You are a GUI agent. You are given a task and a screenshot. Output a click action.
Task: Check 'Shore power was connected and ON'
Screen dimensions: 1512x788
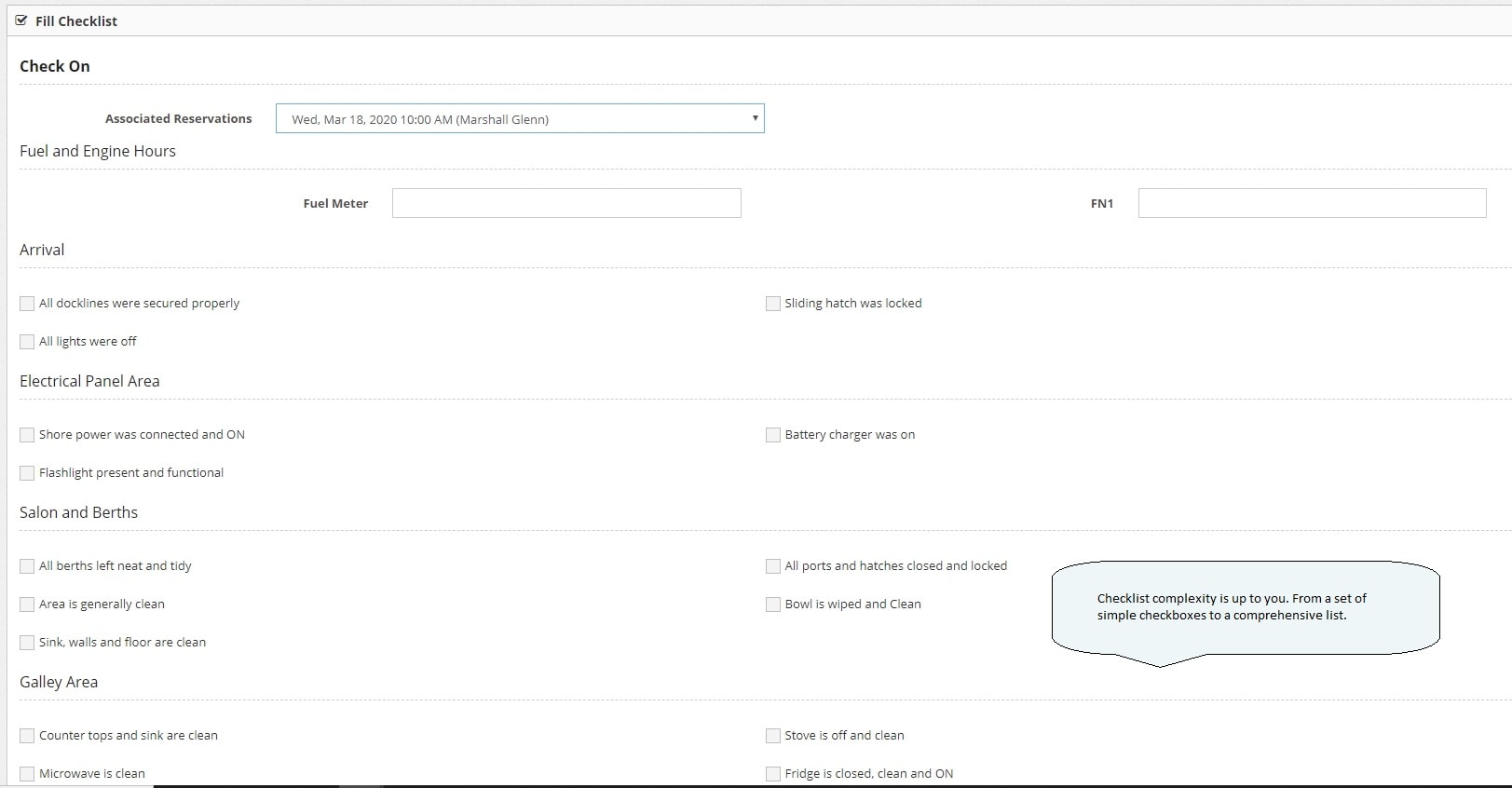[x=27, y=435]
